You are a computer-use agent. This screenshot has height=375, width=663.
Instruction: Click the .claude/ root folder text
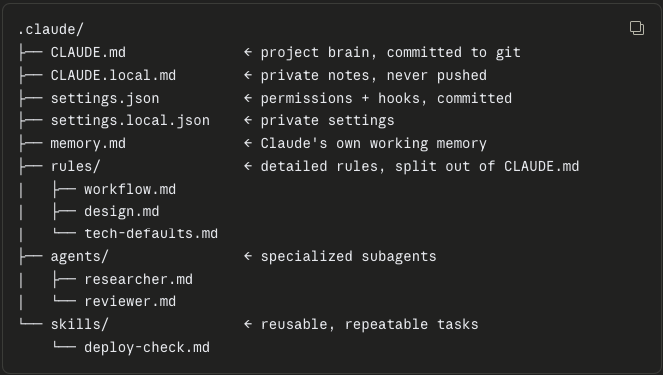(51, 30)
